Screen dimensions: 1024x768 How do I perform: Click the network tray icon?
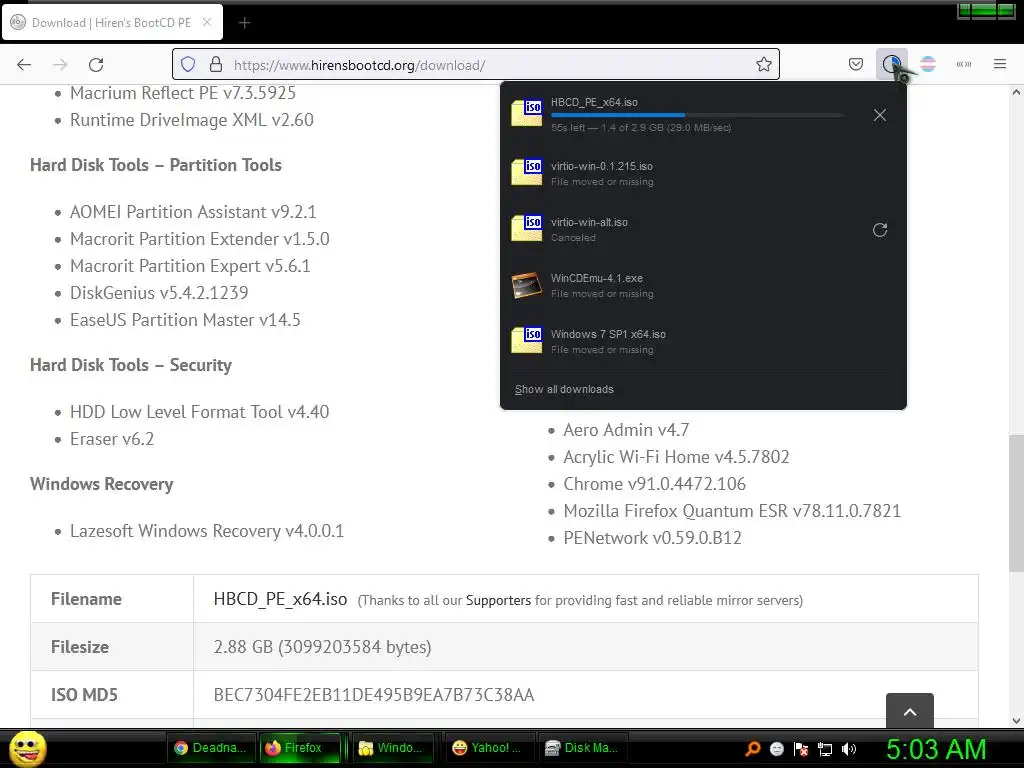(x=825, y=748)
